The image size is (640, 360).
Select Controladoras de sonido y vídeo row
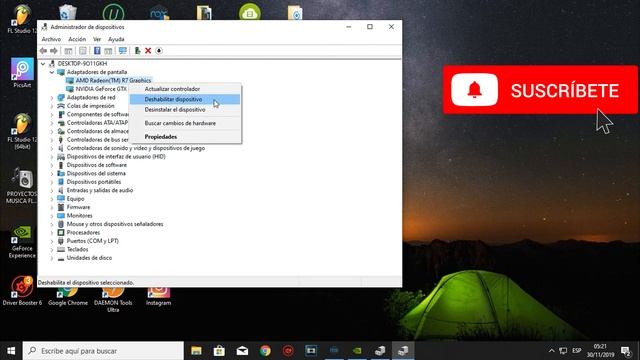[136, 148]
